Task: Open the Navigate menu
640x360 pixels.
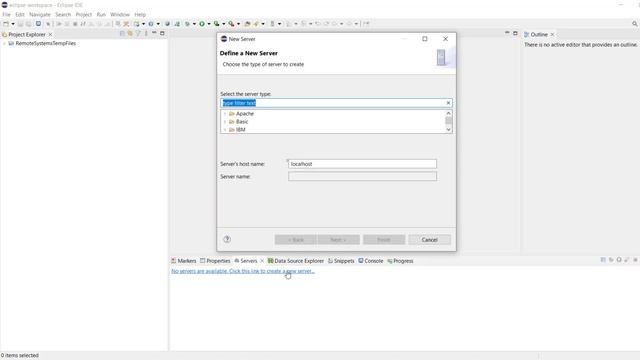Action: click(40, 14)
